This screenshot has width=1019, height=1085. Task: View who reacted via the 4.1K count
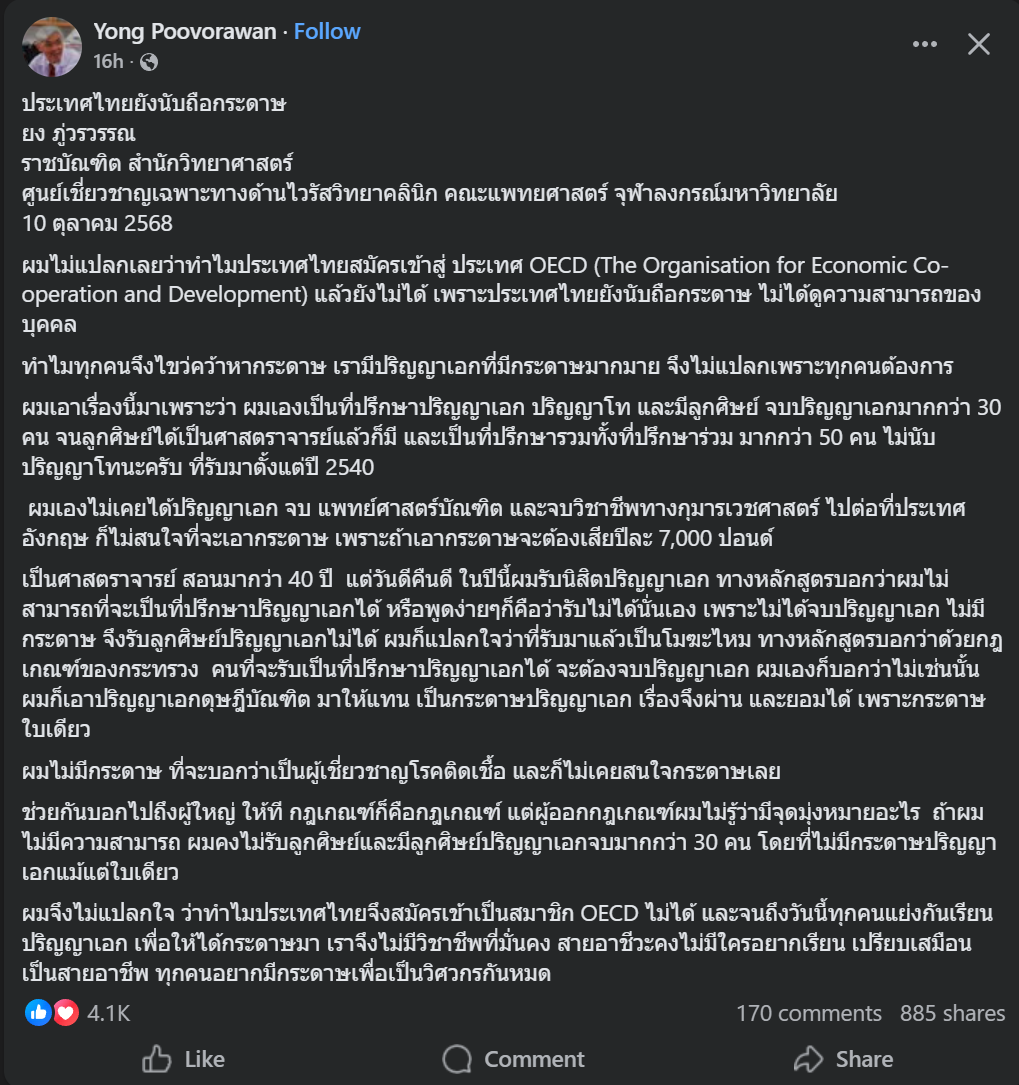[x=109, y=1013]
